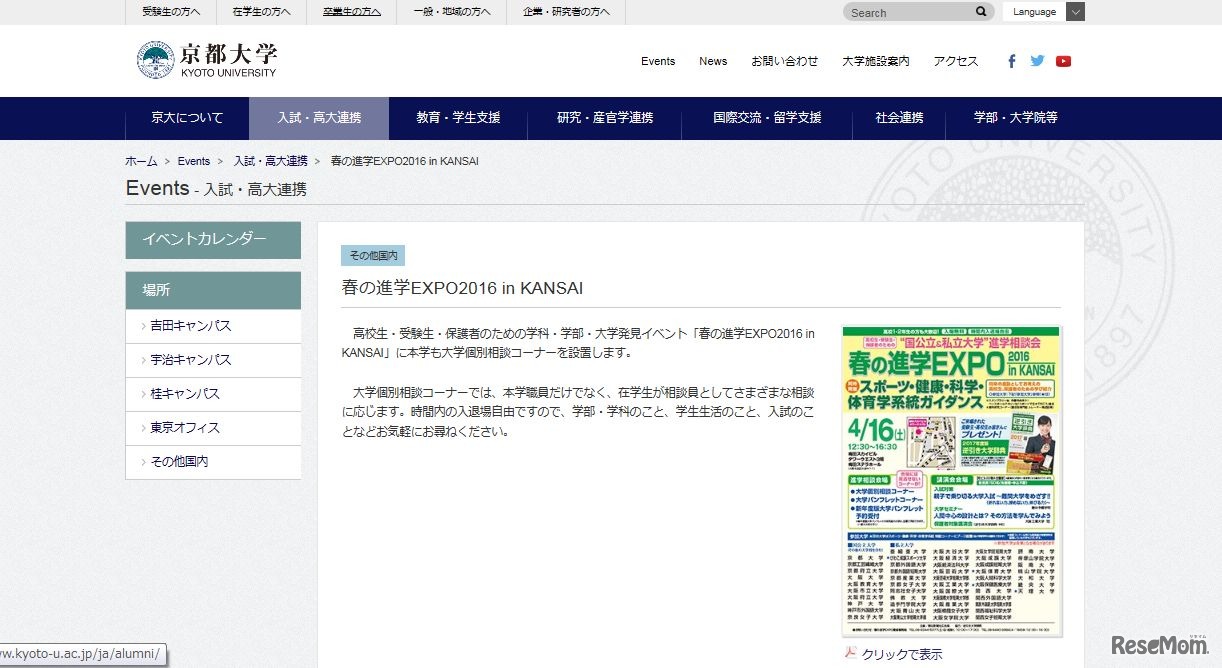Go to the header Events link
Image resolution: width=1222 pixels, height=668 pixels.
click(658, 61)
